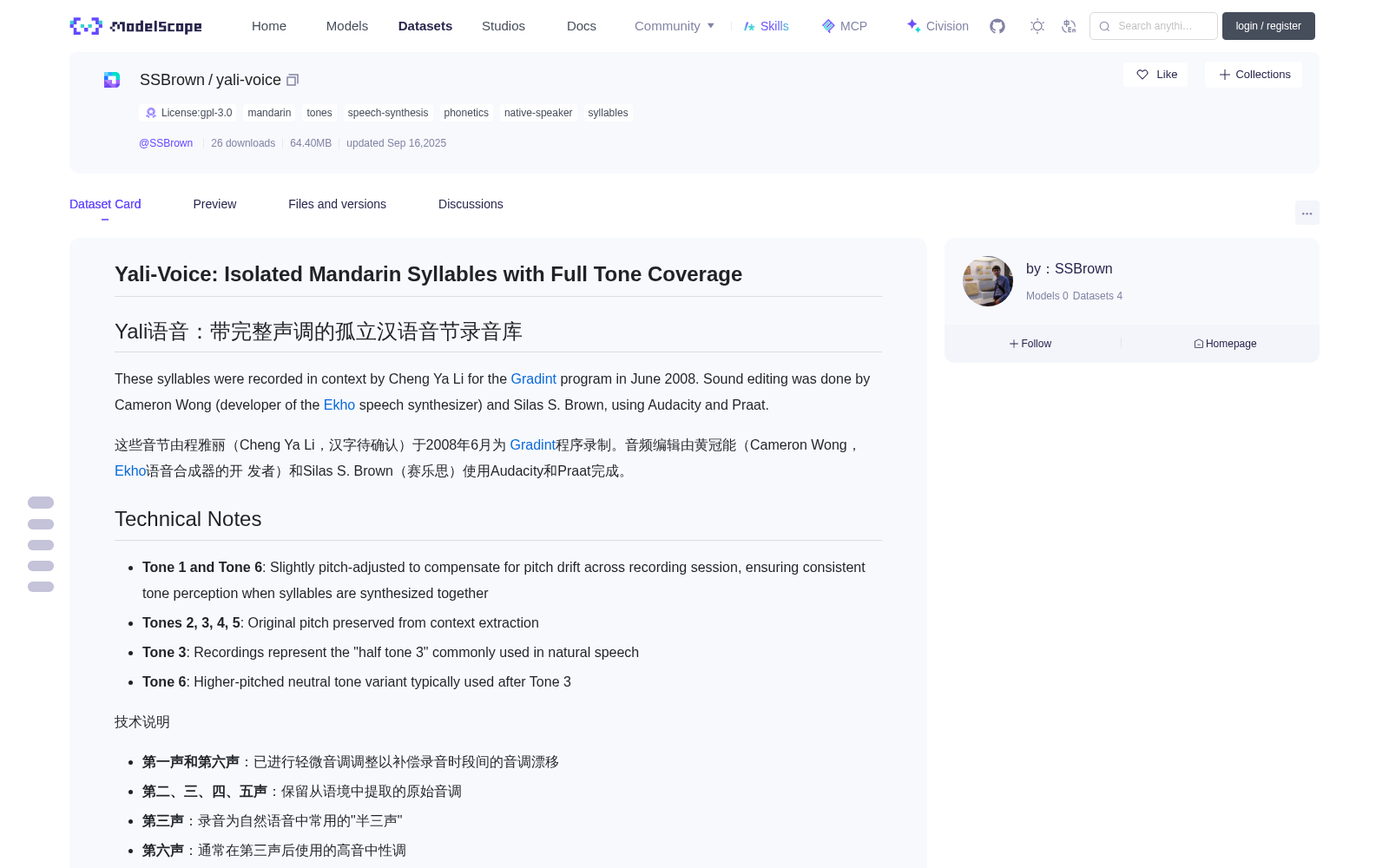Go to Home in navigation
The height and width of the screenshot is (868, 1389).
click(x=269, y=26)
